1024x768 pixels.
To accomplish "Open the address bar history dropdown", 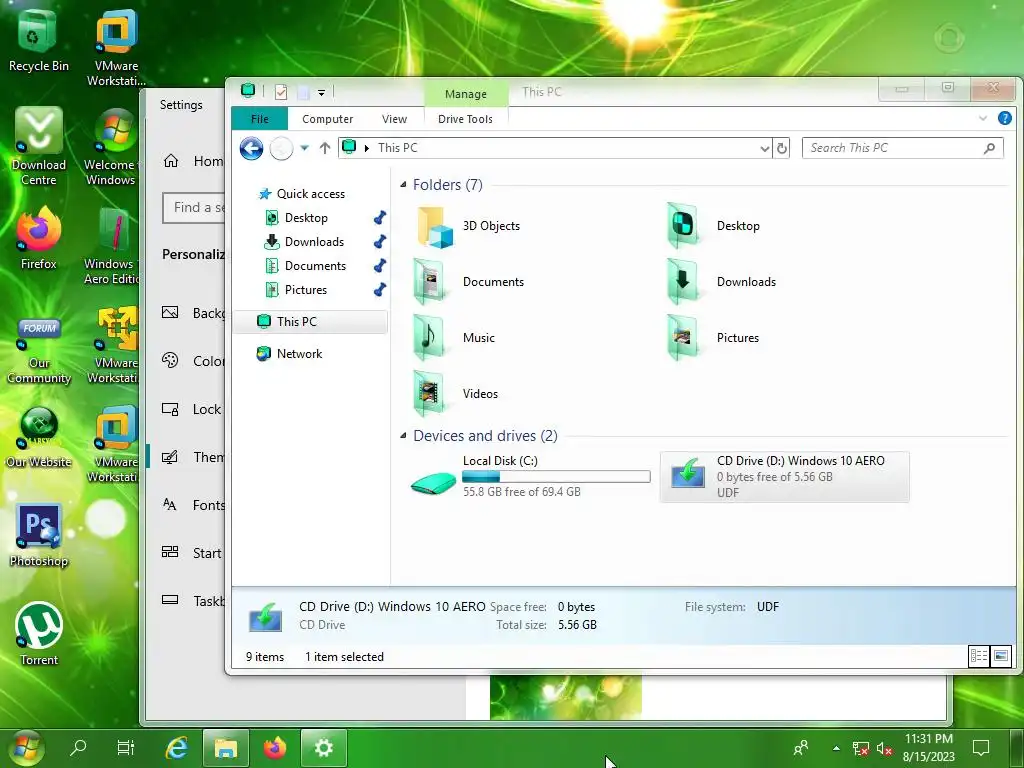I will 765,149.
